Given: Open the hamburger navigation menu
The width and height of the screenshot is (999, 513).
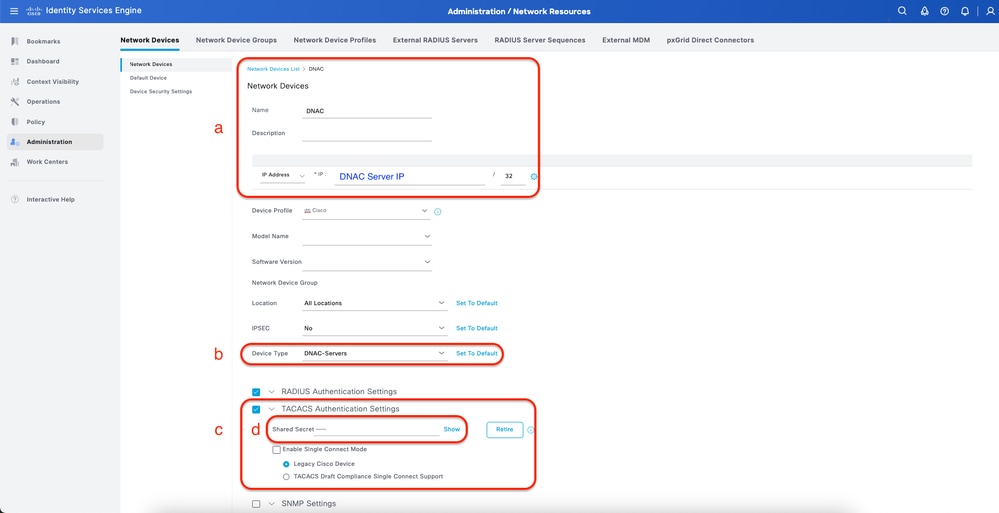Looking at the screenshot, I should tap(14, 11).
